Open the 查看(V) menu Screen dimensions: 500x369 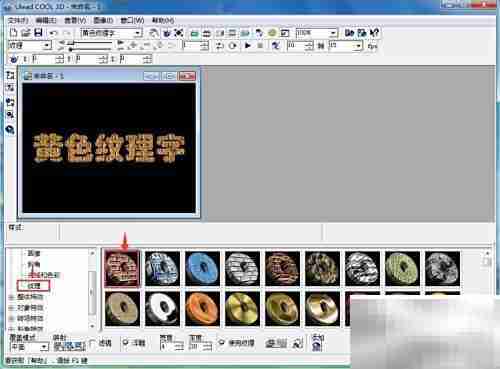click(x=75, y=20)
